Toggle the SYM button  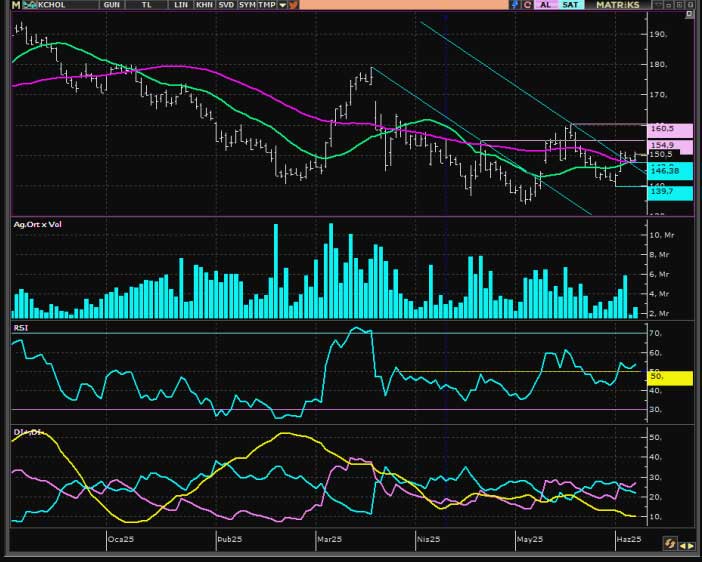[x=247, y=5]
